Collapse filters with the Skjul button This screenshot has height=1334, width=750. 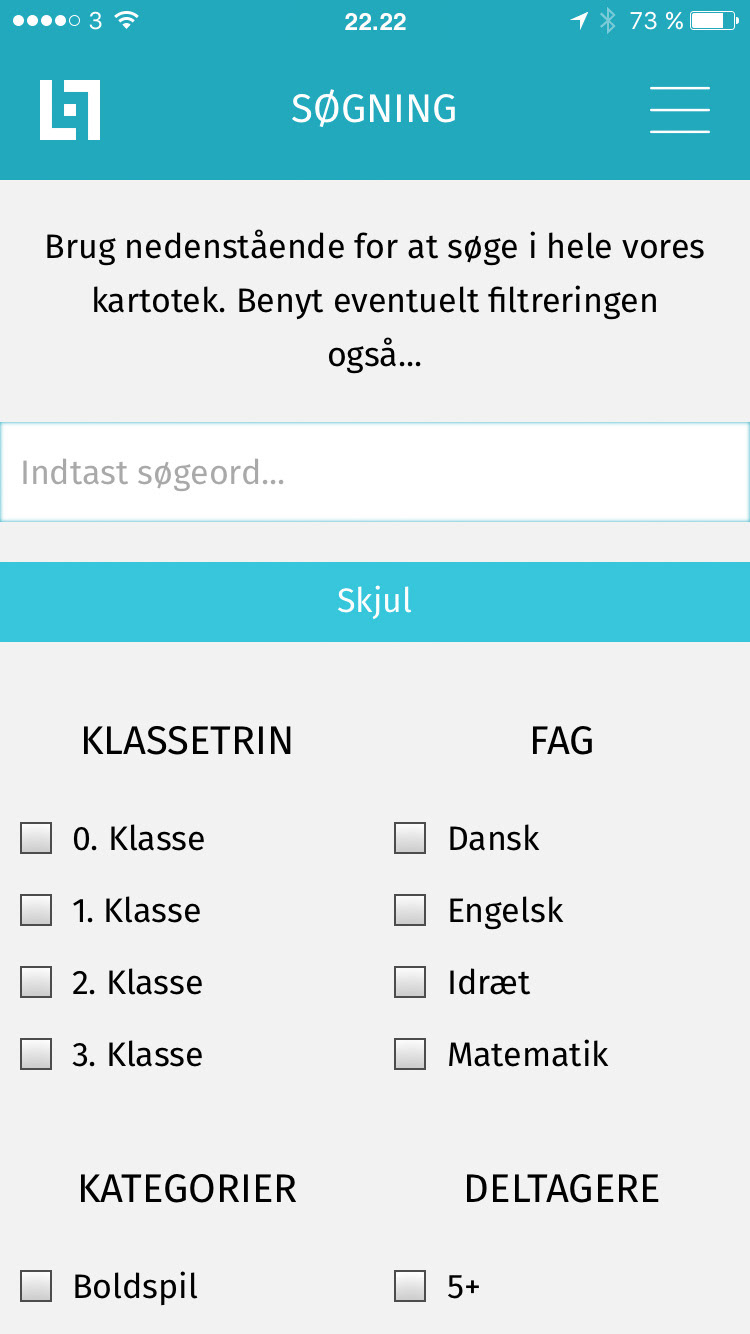[375, 601]
